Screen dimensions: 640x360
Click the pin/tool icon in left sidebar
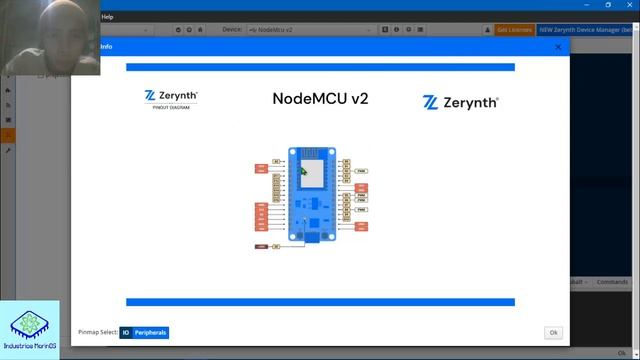[8, 151]
